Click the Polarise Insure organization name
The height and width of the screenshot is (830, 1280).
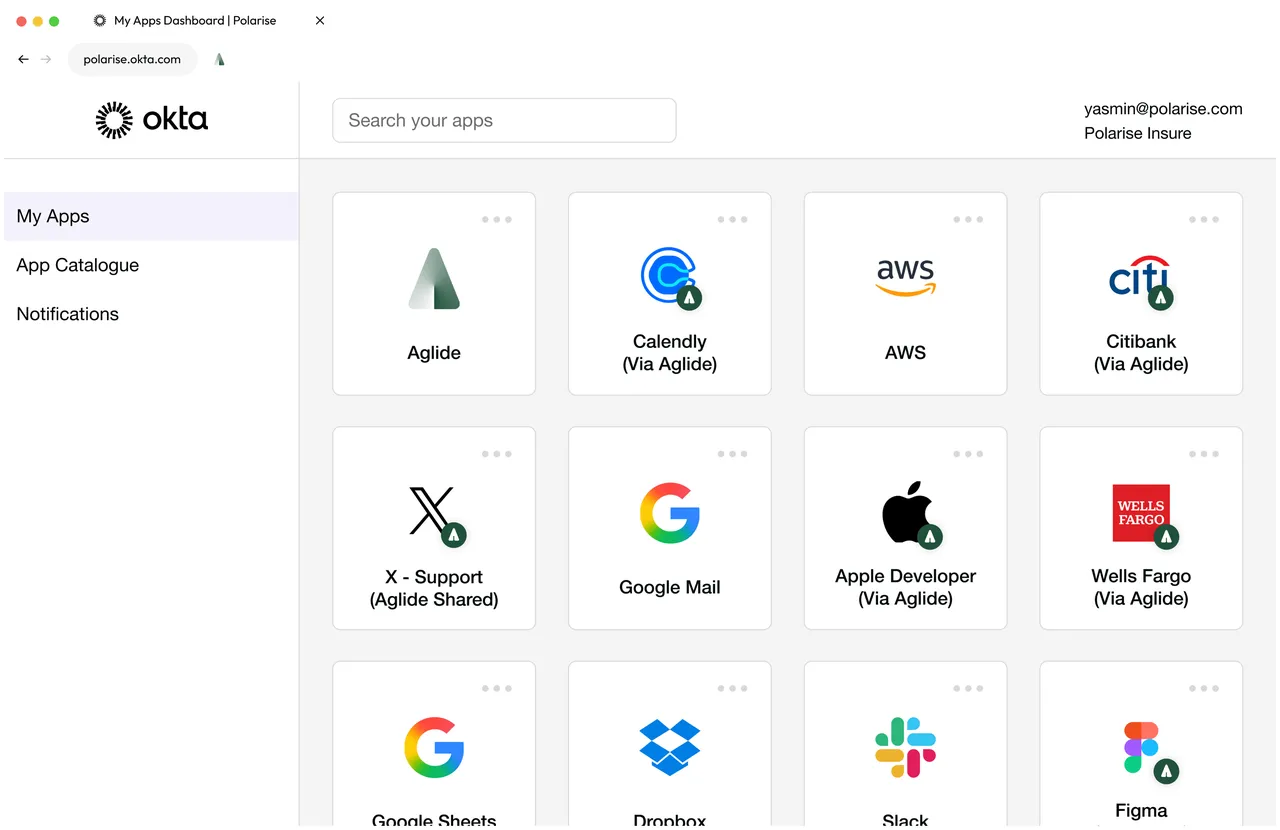(x=1137, y=133)
